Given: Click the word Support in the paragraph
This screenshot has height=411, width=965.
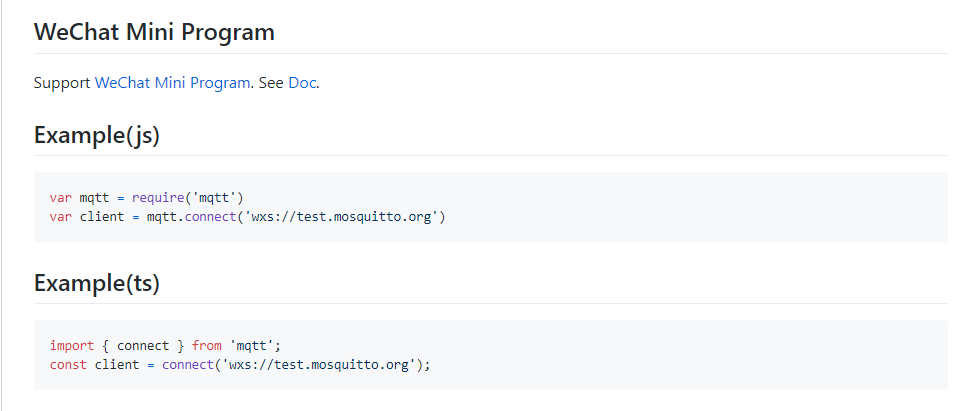Looking at the screenshot, I should [62, 83].
